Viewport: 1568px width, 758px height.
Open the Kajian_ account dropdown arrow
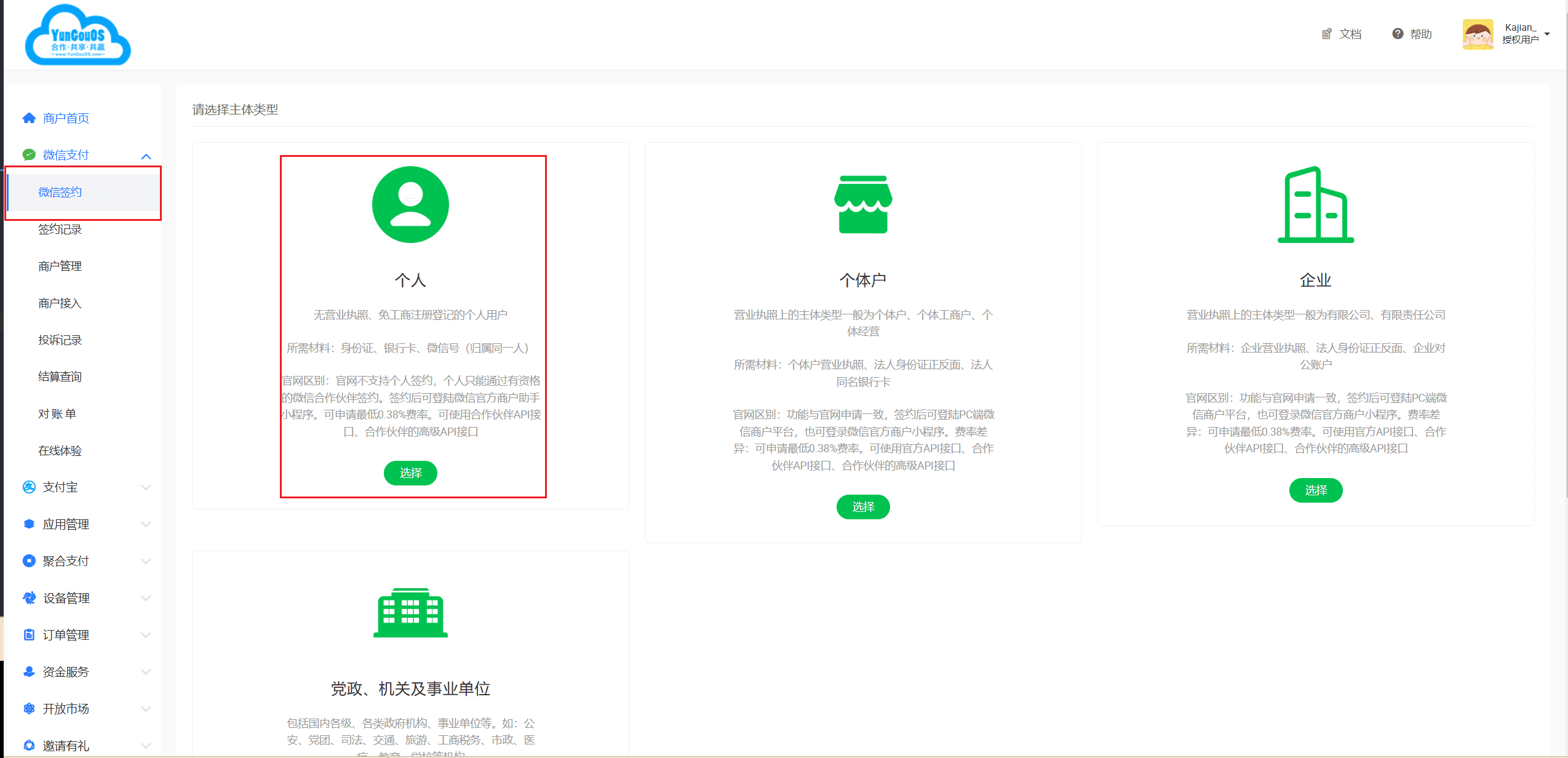(x=1547, y=34)
